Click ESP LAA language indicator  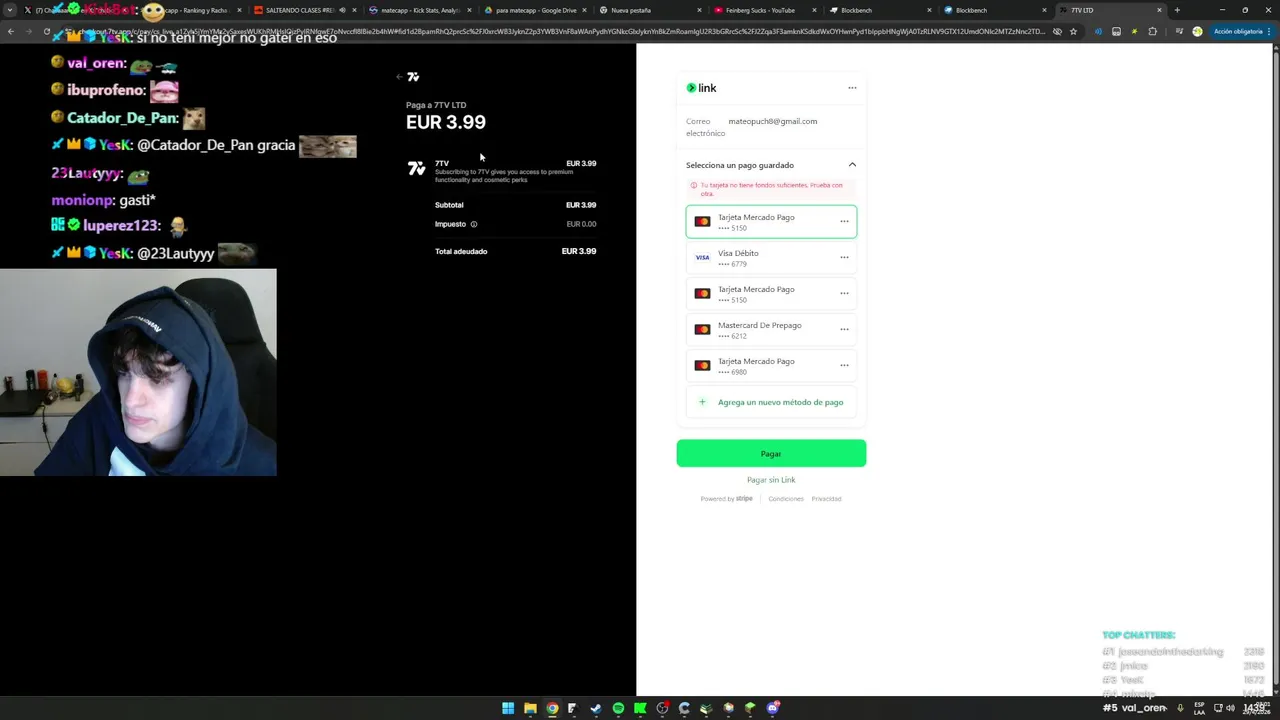(1199, 708)
